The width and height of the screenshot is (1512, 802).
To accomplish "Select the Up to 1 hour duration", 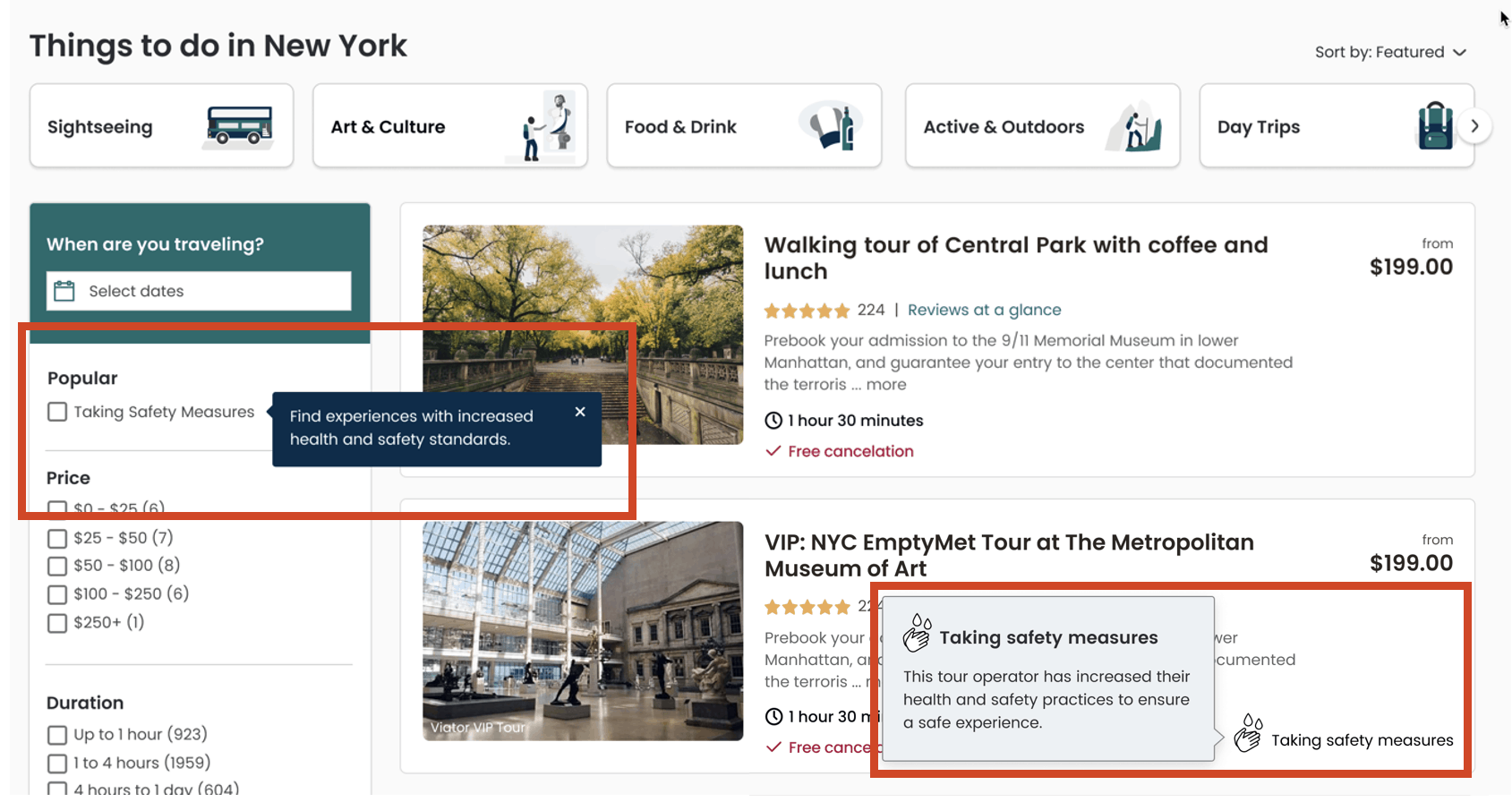I will (57, 735).
